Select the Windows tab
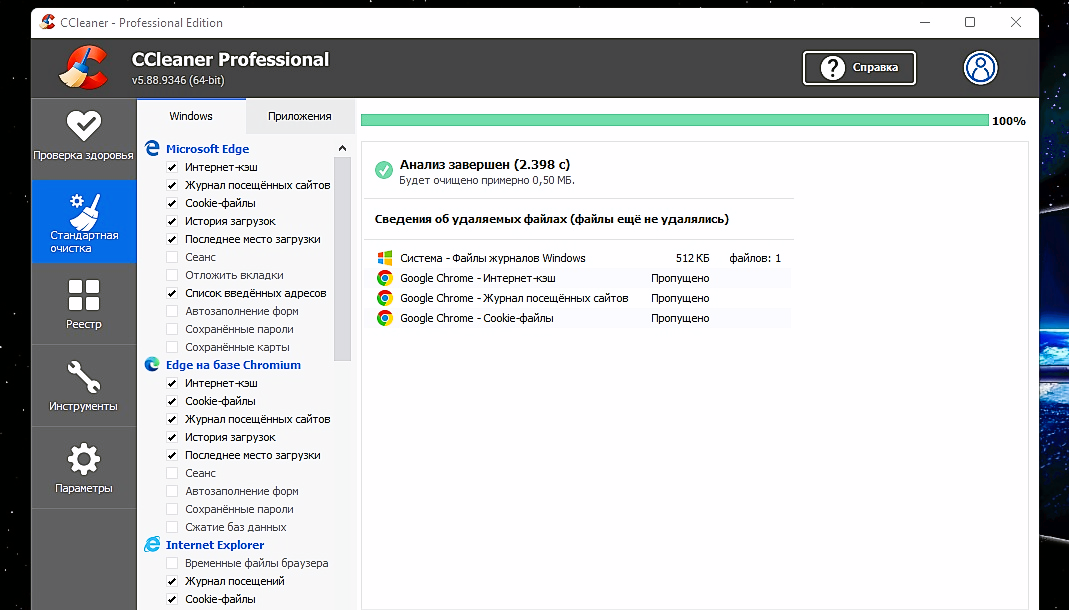1069x610 pixels. point(191,116)
